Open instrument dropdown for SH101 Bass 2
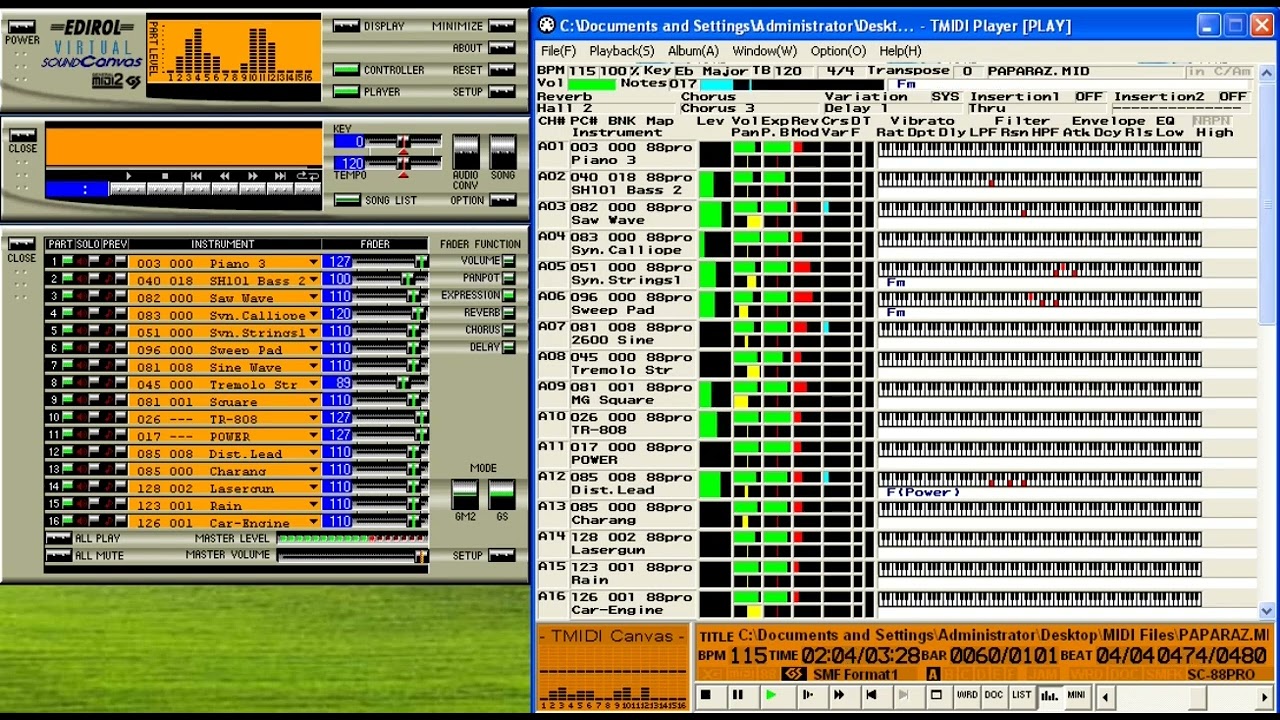 coord(314,280)
